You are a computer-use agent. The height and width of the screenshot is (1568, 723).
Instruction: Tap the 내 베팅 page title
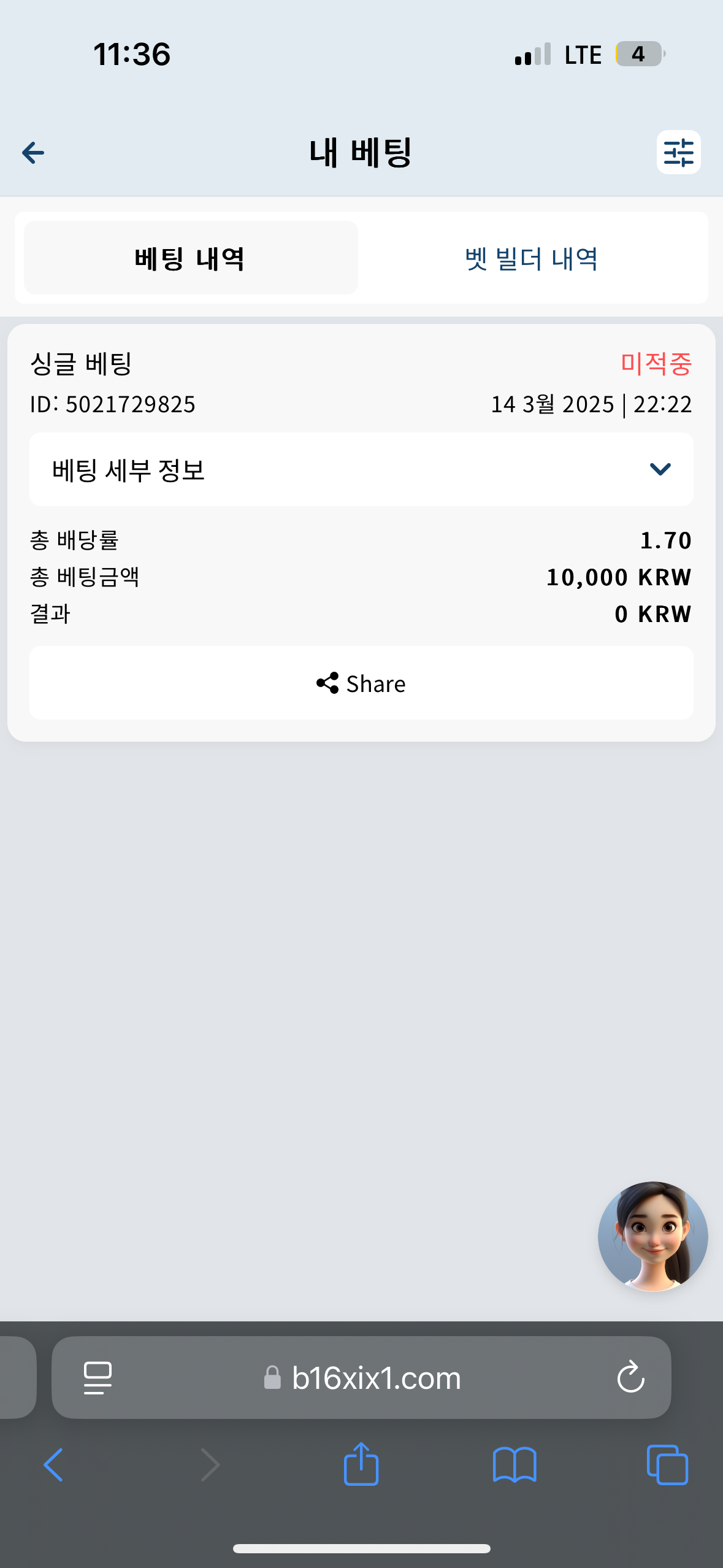pyautogui.click(x=361, y=153)
